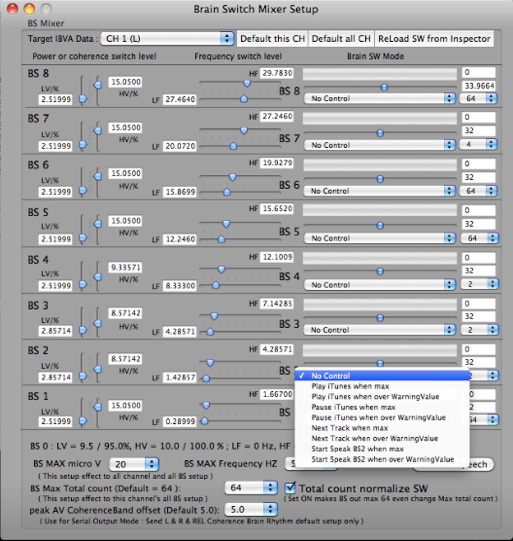Open BS 4 count dropdown showing 2
The width and height of the screenshot is (513, 541).
coord(480,284)
